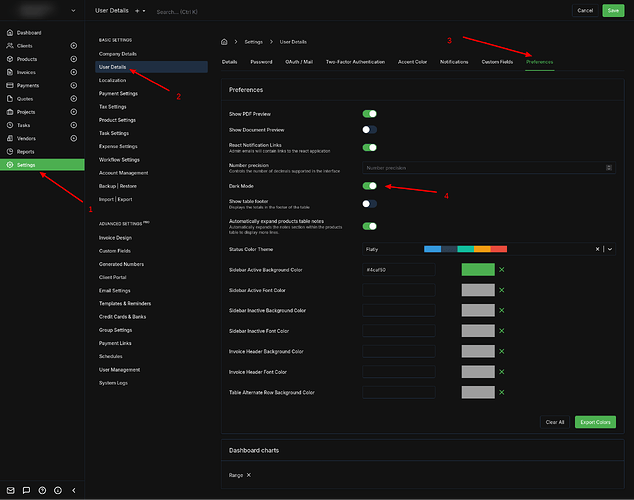Create new invoice via plus icon
This screenshot has width=634, height=500.
point(74,72)
